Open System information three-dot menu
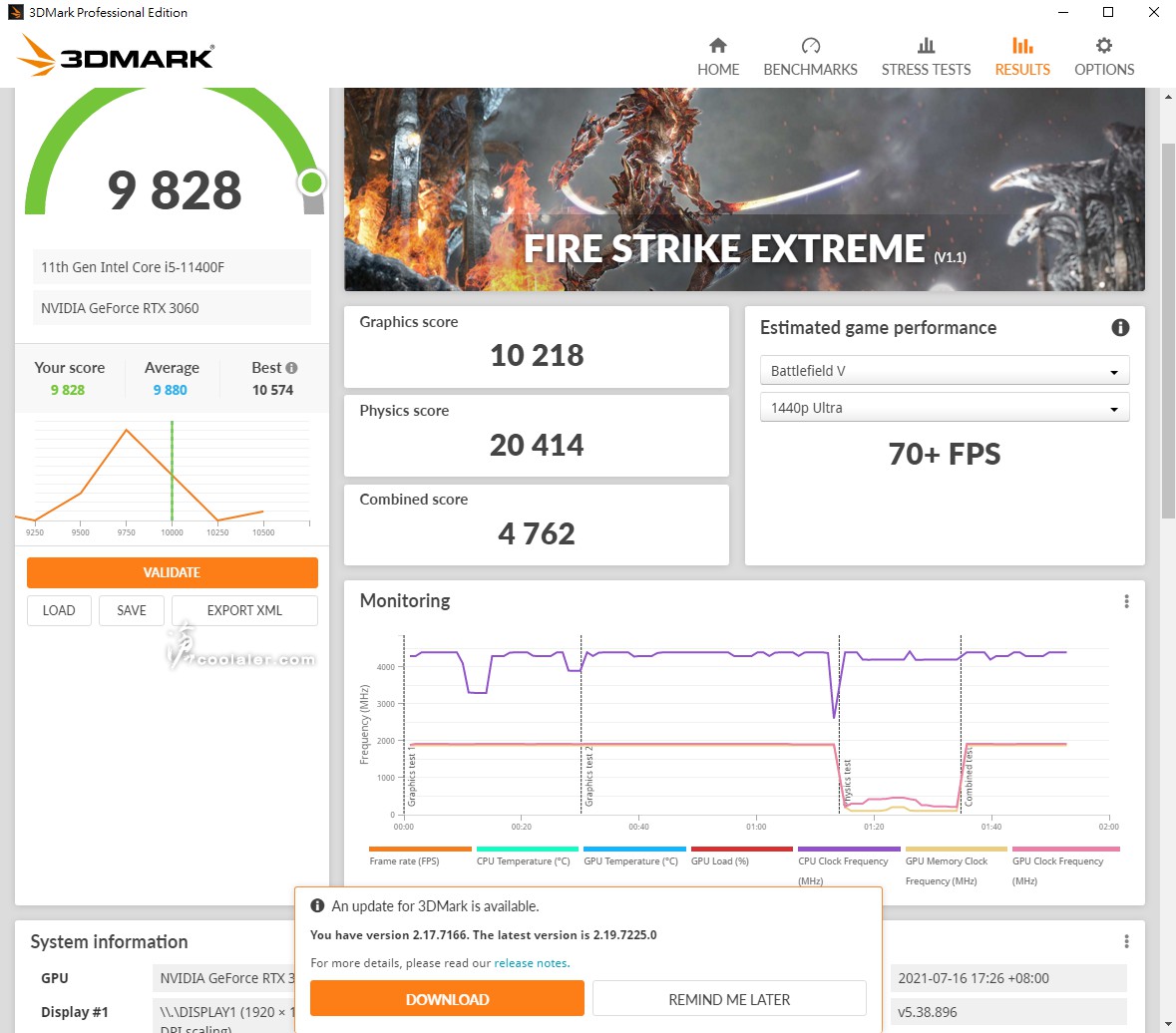Screen dimensions: 1176x1033 pos(1126,941)
